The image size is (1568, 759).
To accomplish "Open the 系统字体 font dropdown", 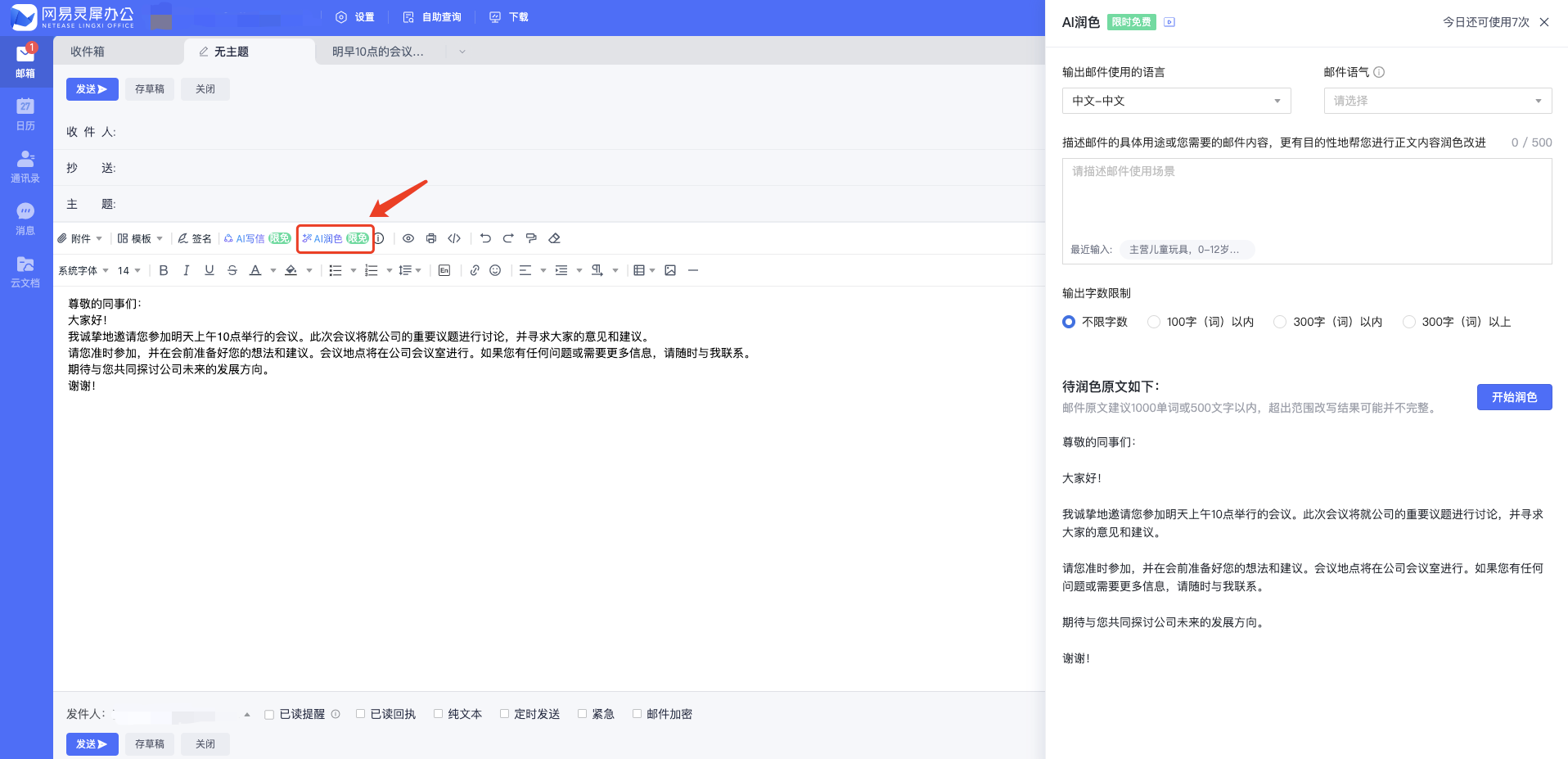I will 83,270.
